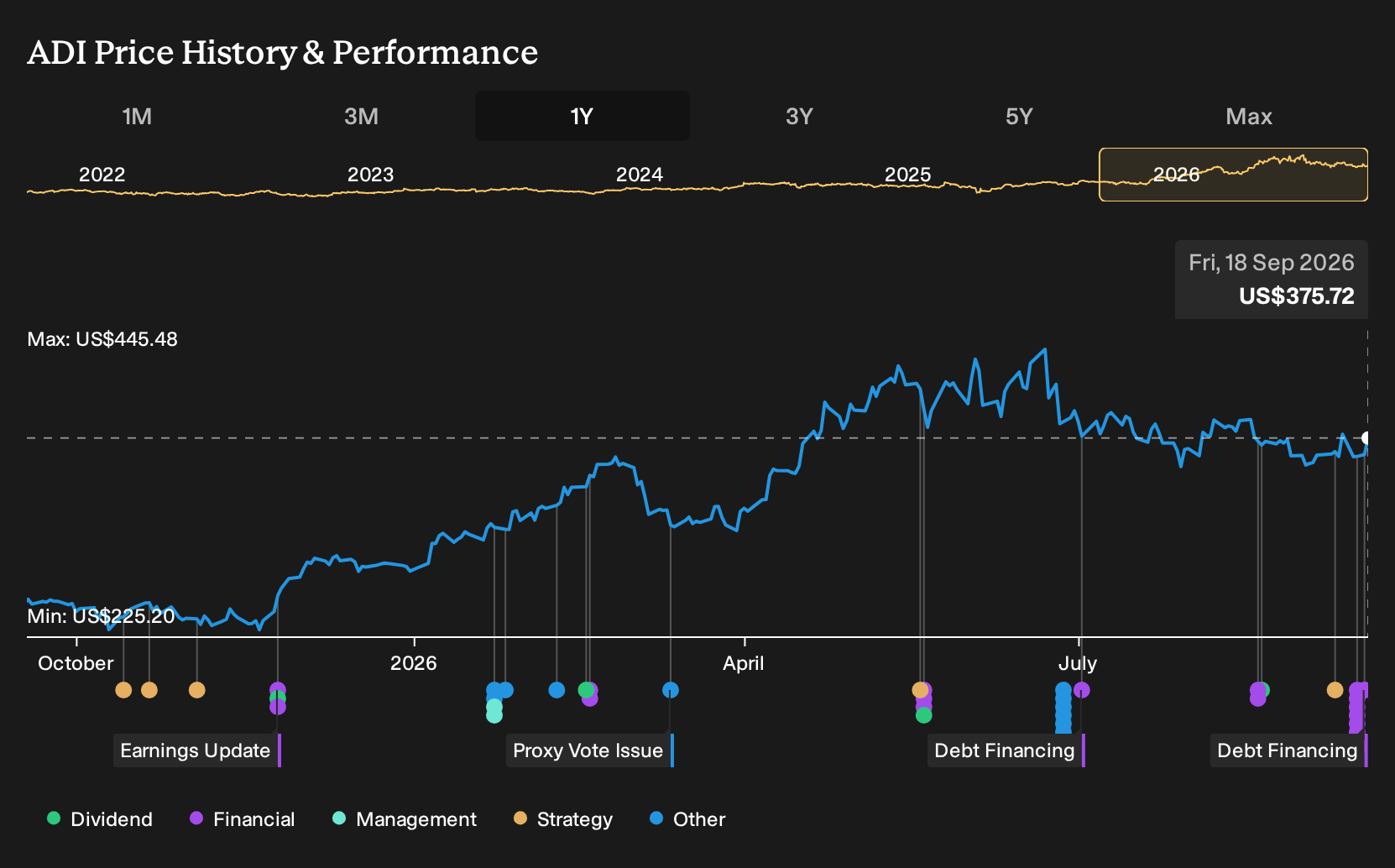The image size is (1395, 868).
Task: Click the "Fri, 18 Sep 2026" date
Action: 1272,263
